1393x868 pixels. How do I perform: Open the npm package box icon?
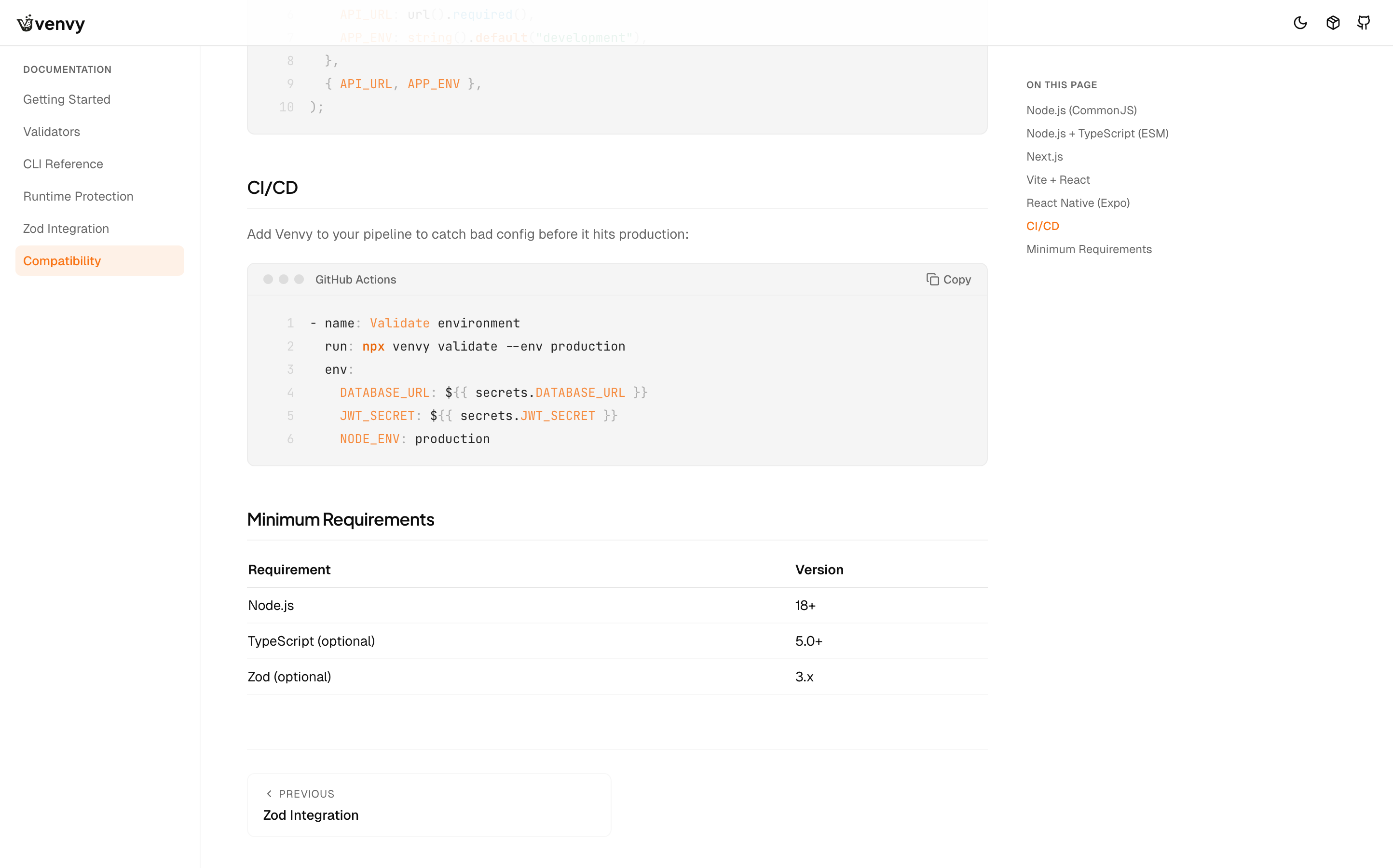1333,23
